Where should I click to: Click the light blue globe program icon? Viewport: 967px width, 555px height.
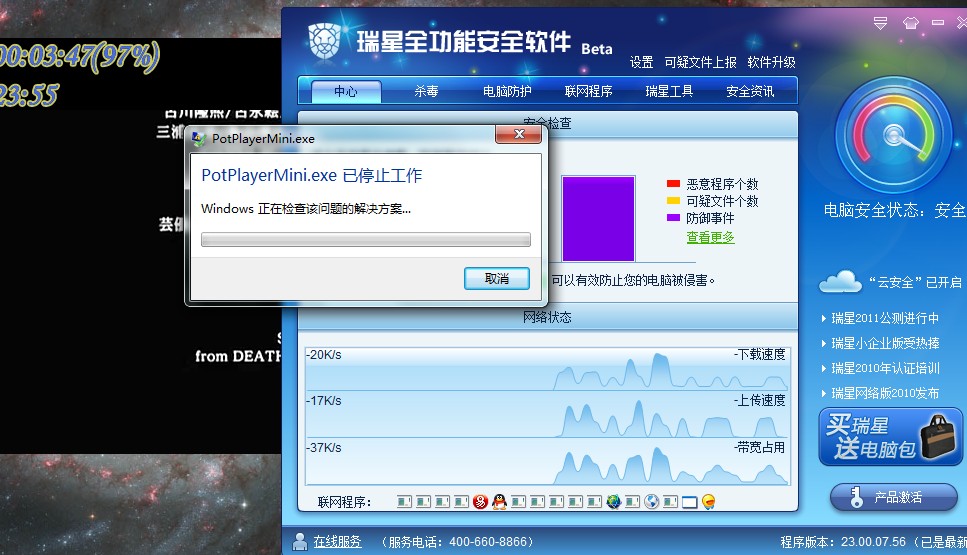[x=652, y=502]
